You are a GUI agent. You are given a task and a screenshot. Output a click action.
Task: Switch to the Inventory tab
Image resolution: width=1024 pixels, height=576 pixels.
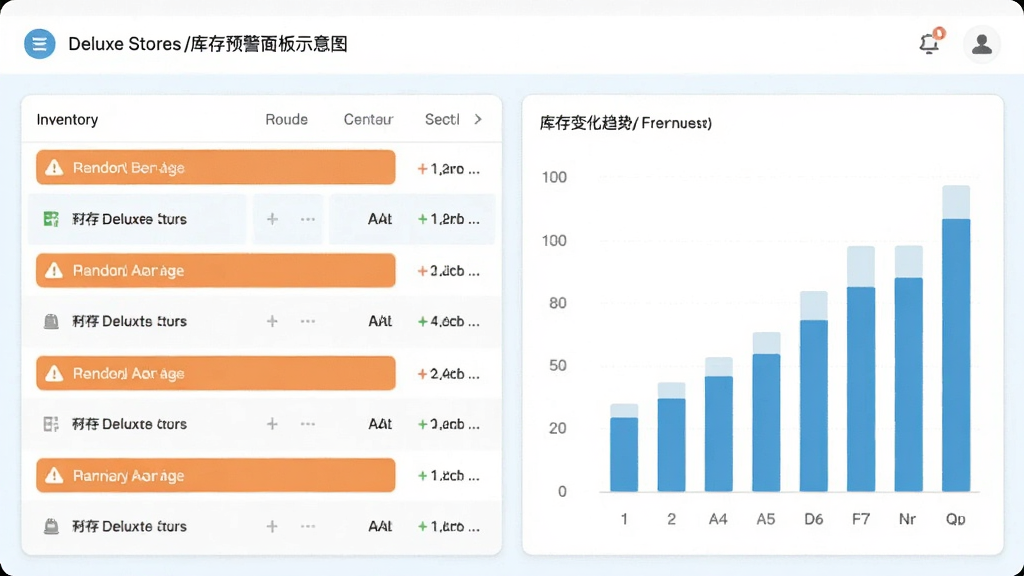(x=67, y=120)
